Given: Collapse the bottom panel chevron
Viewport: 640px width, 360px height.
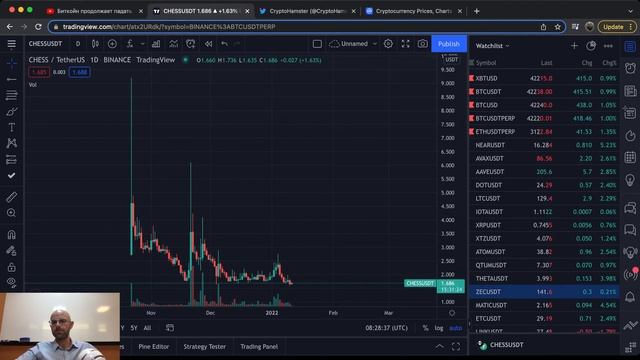Looking at the screenshot, I should pyautogui.click(x=439, y=347).
